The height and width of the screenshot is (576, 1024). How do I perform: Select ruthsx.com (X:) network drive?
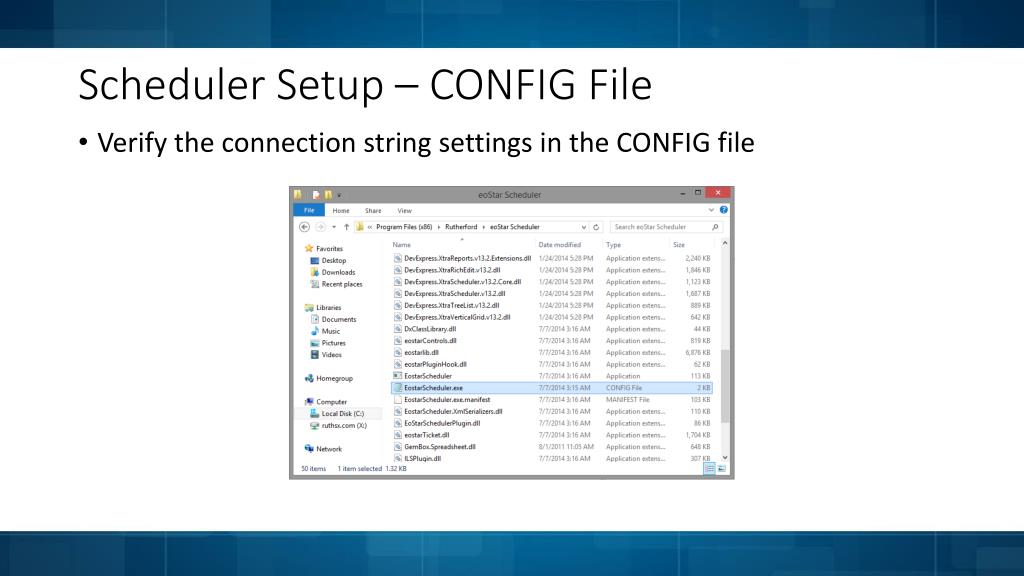coord(344,425)
